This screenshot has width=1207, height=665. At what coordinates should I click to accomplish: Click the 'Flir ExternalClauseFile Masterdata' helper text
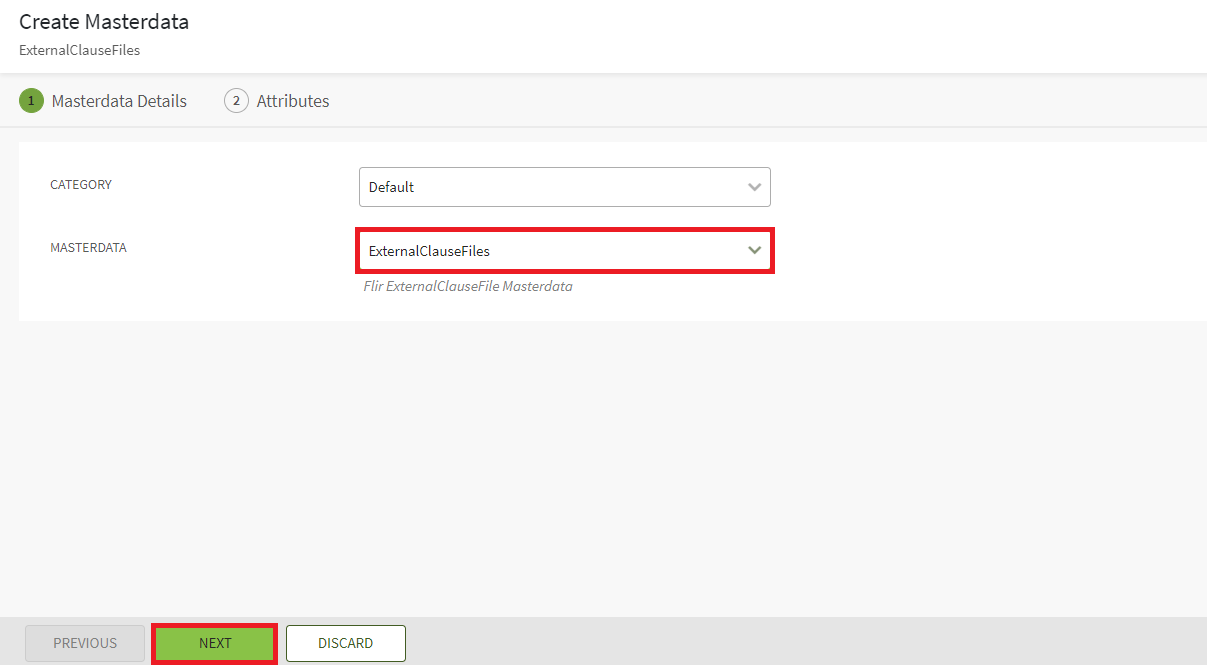(x=467, y=286)
